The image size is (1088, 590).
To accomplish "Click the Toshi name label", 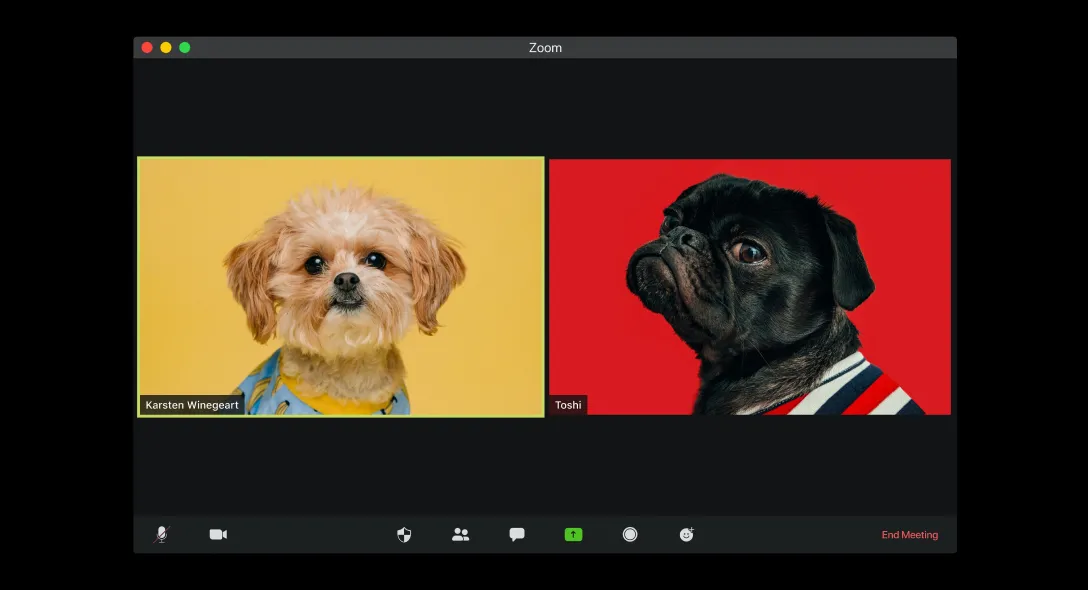I will (568, 405).
